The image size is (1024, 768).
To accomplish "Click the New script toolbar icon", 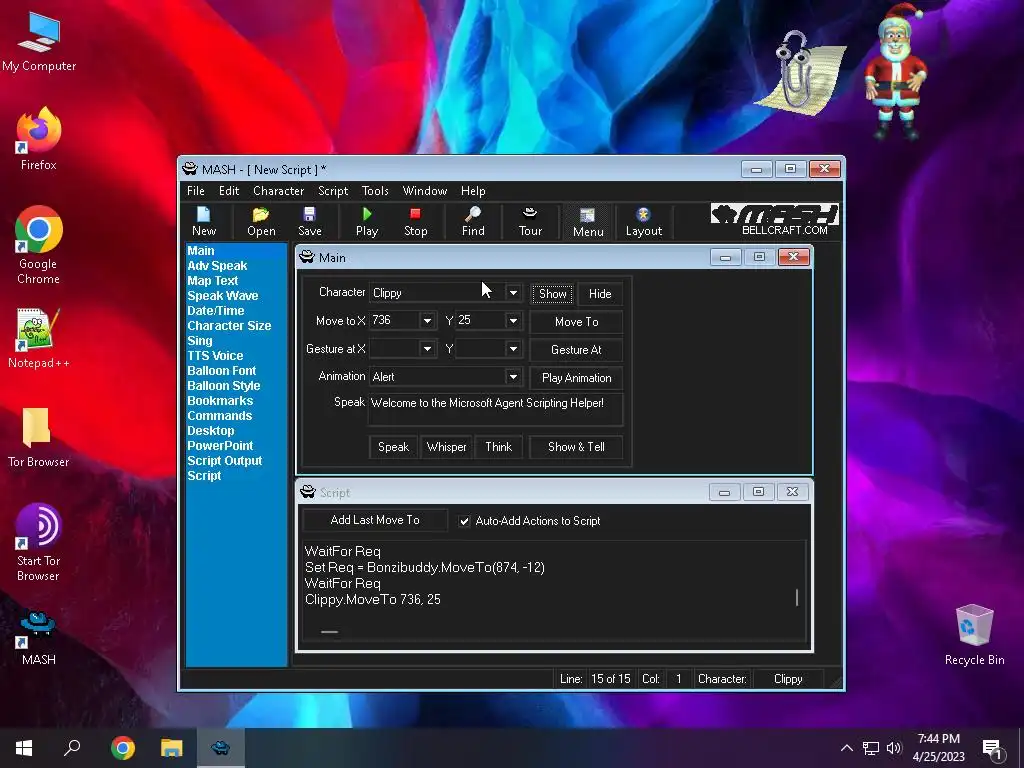I will 204,221.
